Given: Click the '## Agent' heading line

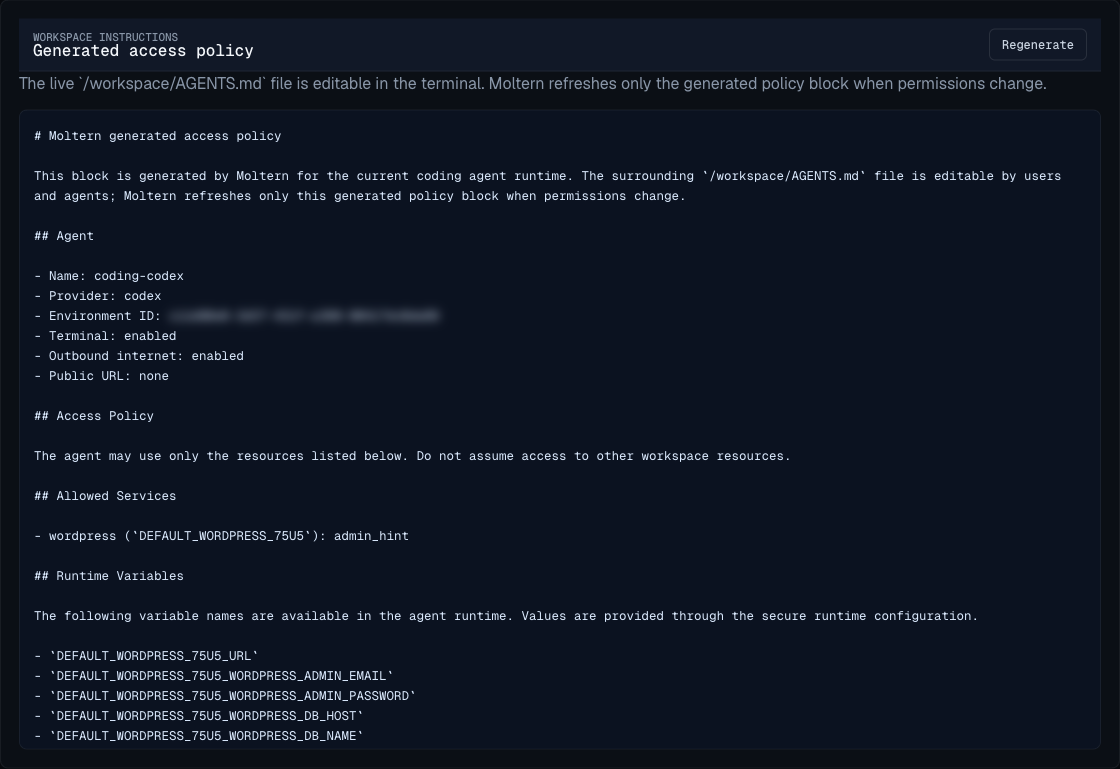Looking at the screenshot, I should (64, 236).
